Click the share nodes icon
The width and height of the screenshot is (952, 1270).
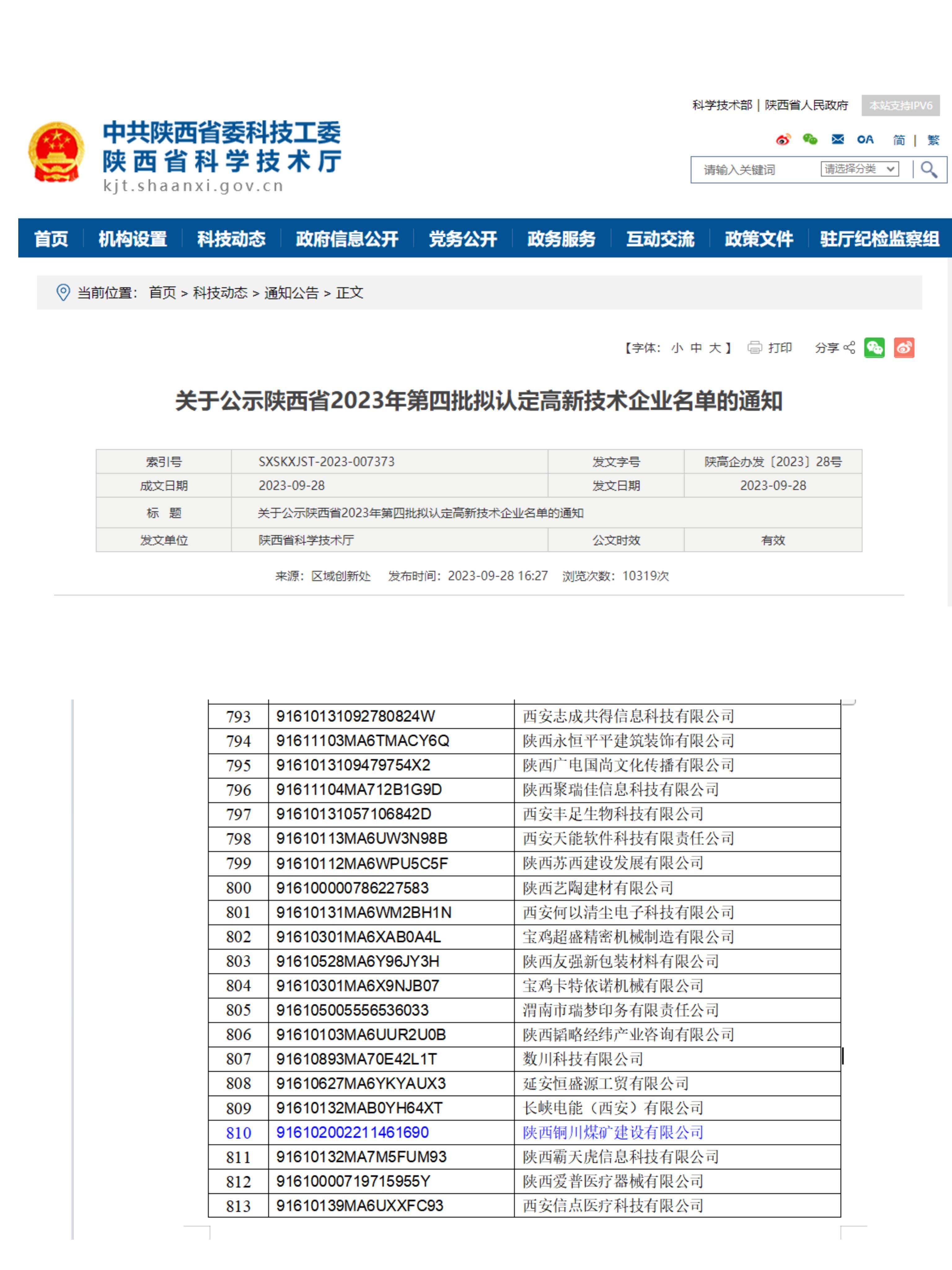point(849,347)
